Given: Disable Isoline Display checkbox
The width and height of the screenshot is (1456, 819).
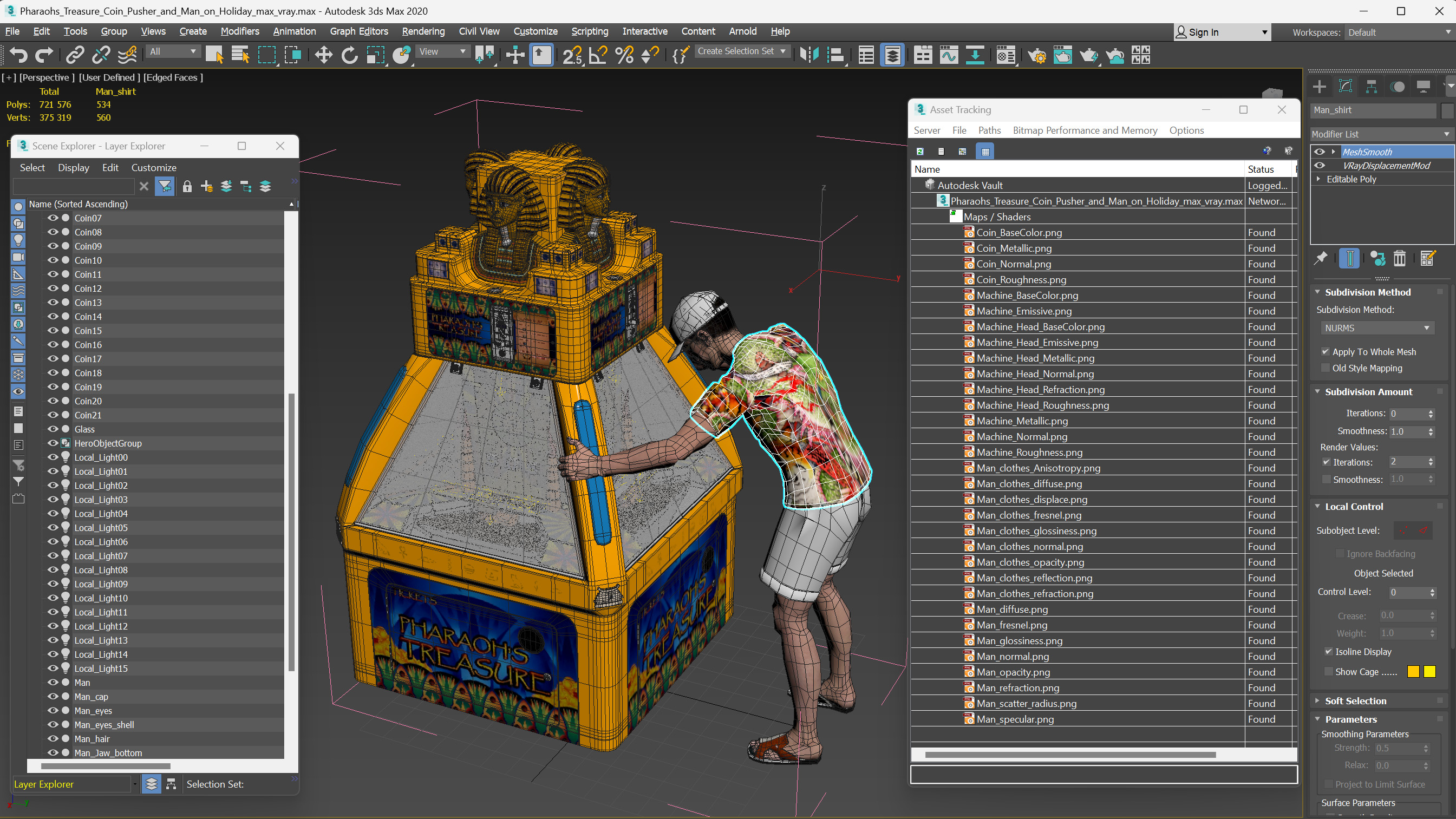Looking at the screenshot, I should 1328,651.
